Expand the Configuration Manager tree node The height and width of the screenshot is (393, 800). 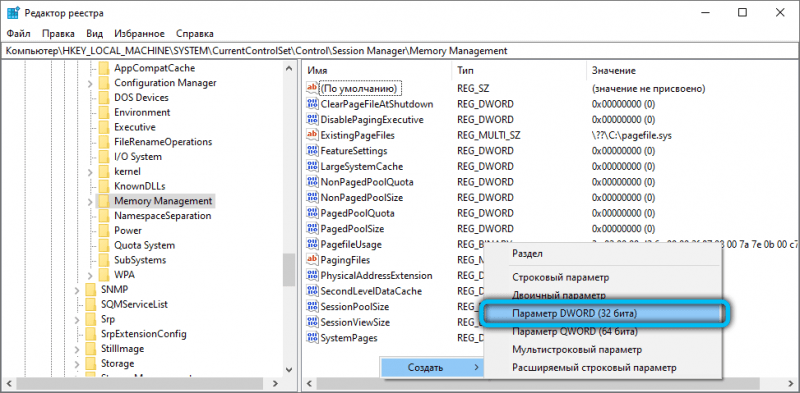coord(90,83)
